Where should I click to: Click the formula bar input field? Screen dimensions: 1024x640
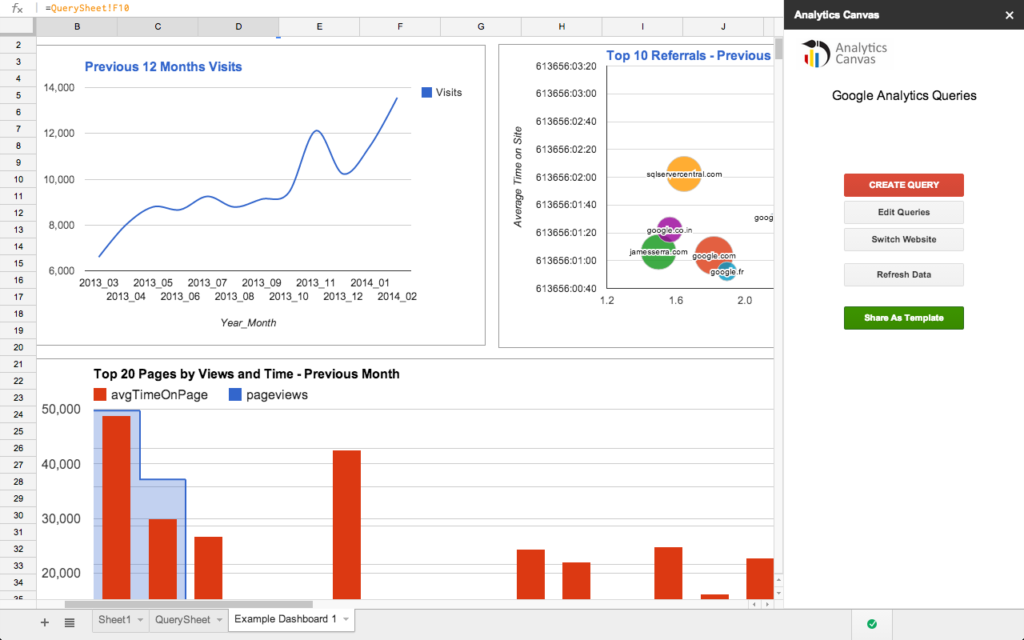point(400,8)
